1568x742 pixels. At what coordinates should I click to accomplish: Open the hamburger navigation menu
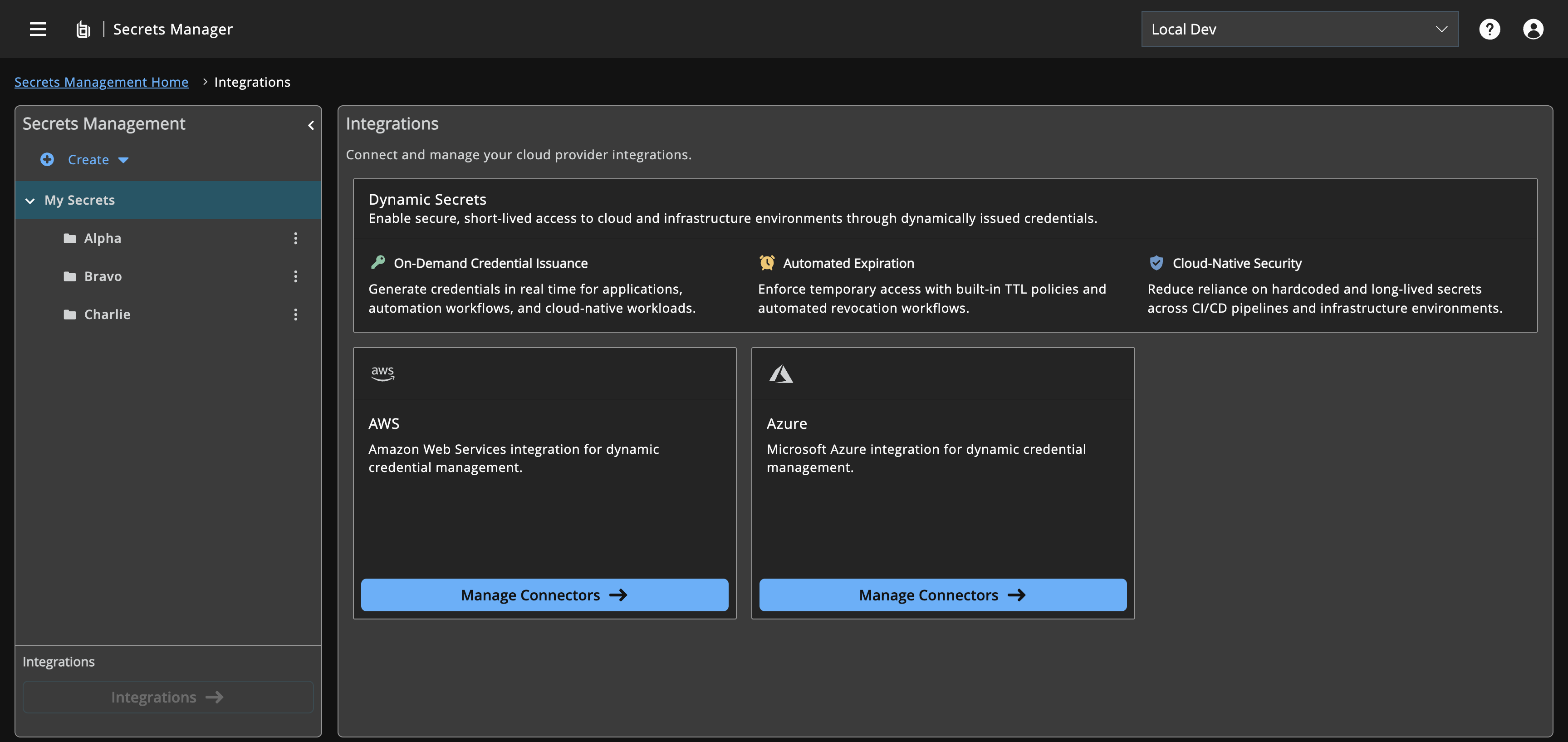pos(38,29)
